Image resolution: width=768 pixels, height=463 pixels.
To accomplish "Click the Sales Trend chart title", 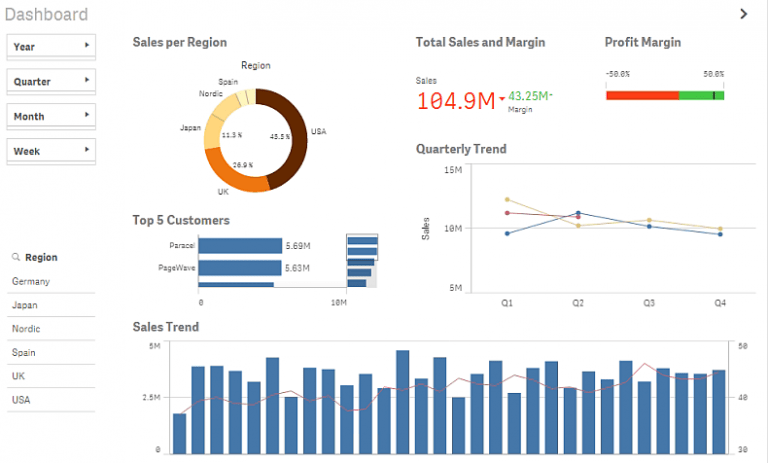I will [166, 327].
